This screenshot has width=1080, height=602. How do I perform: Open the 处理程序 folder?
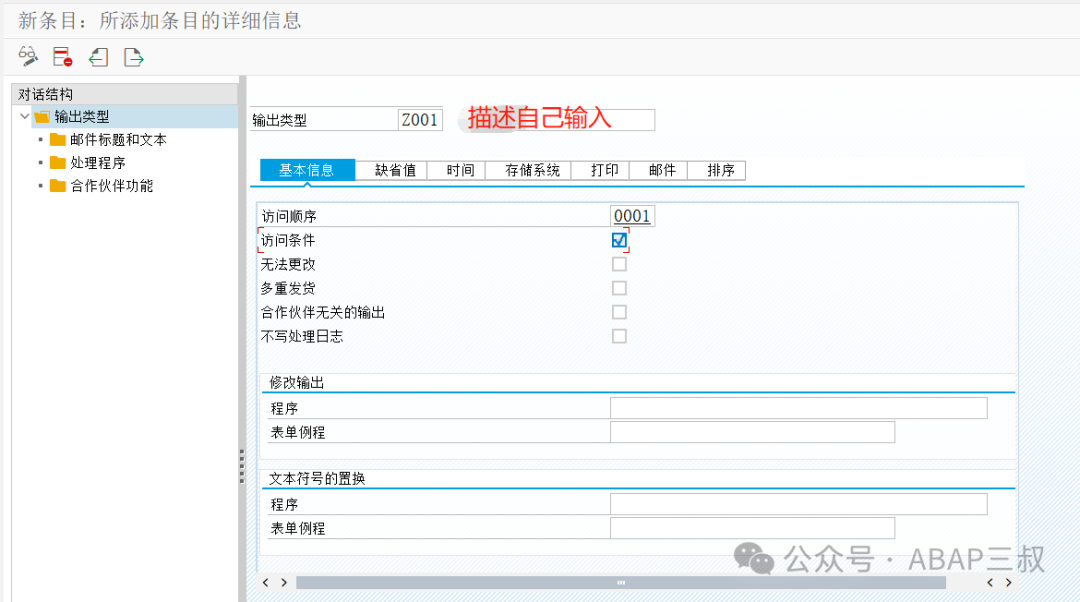coord(88,163)
